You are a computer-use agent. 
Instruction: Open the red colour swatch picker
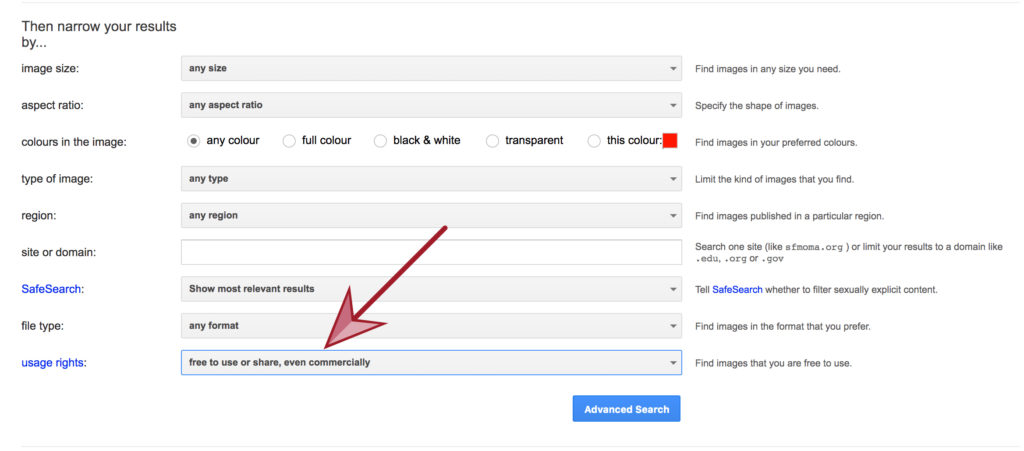pos(670,140)
